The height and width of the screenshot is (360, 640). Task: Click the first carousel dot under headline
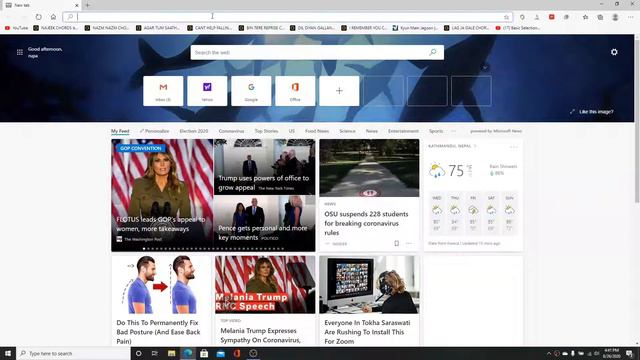click(144, 249)
